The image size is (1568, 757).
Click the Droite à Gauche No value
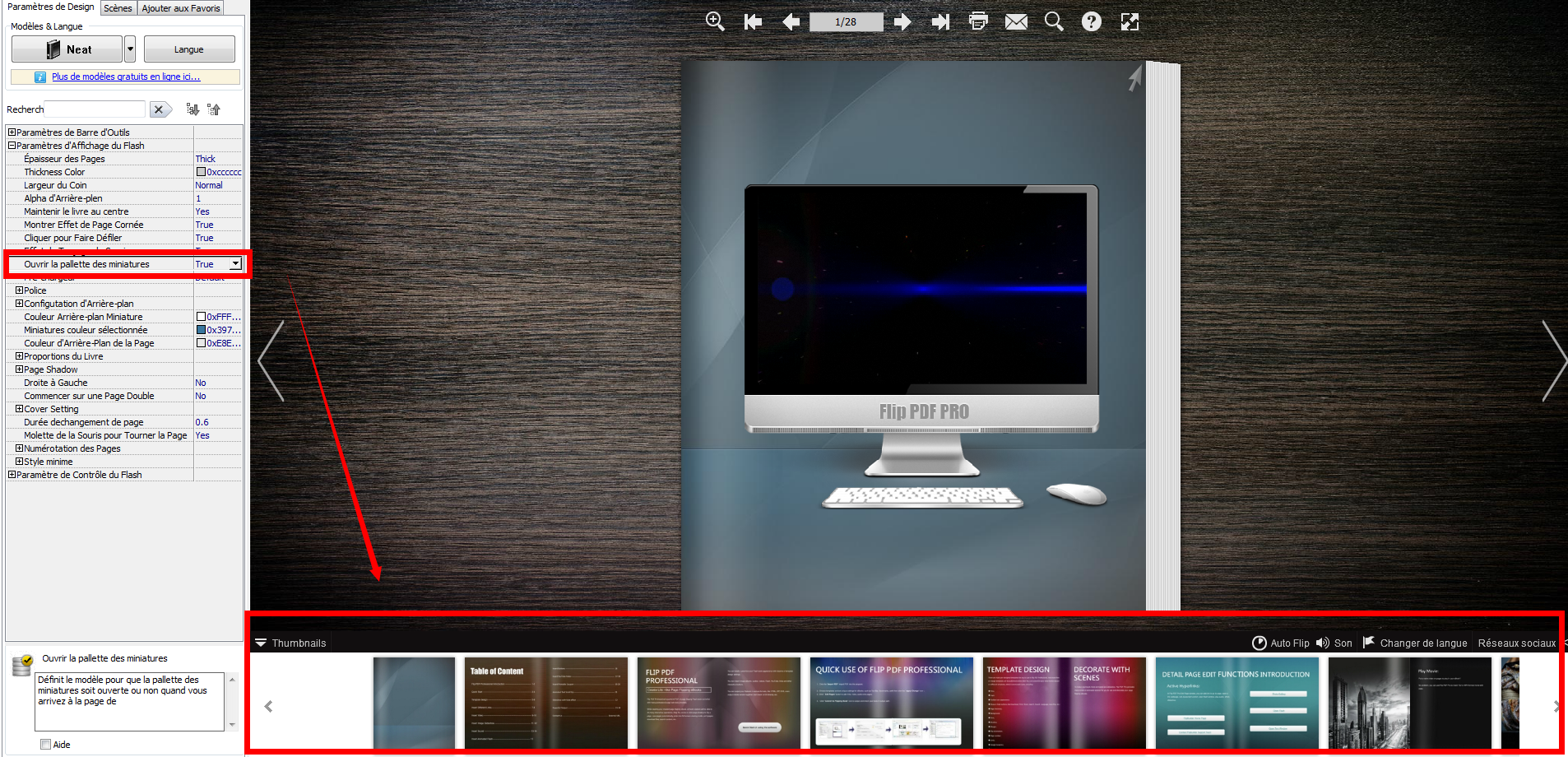(201, 383)
